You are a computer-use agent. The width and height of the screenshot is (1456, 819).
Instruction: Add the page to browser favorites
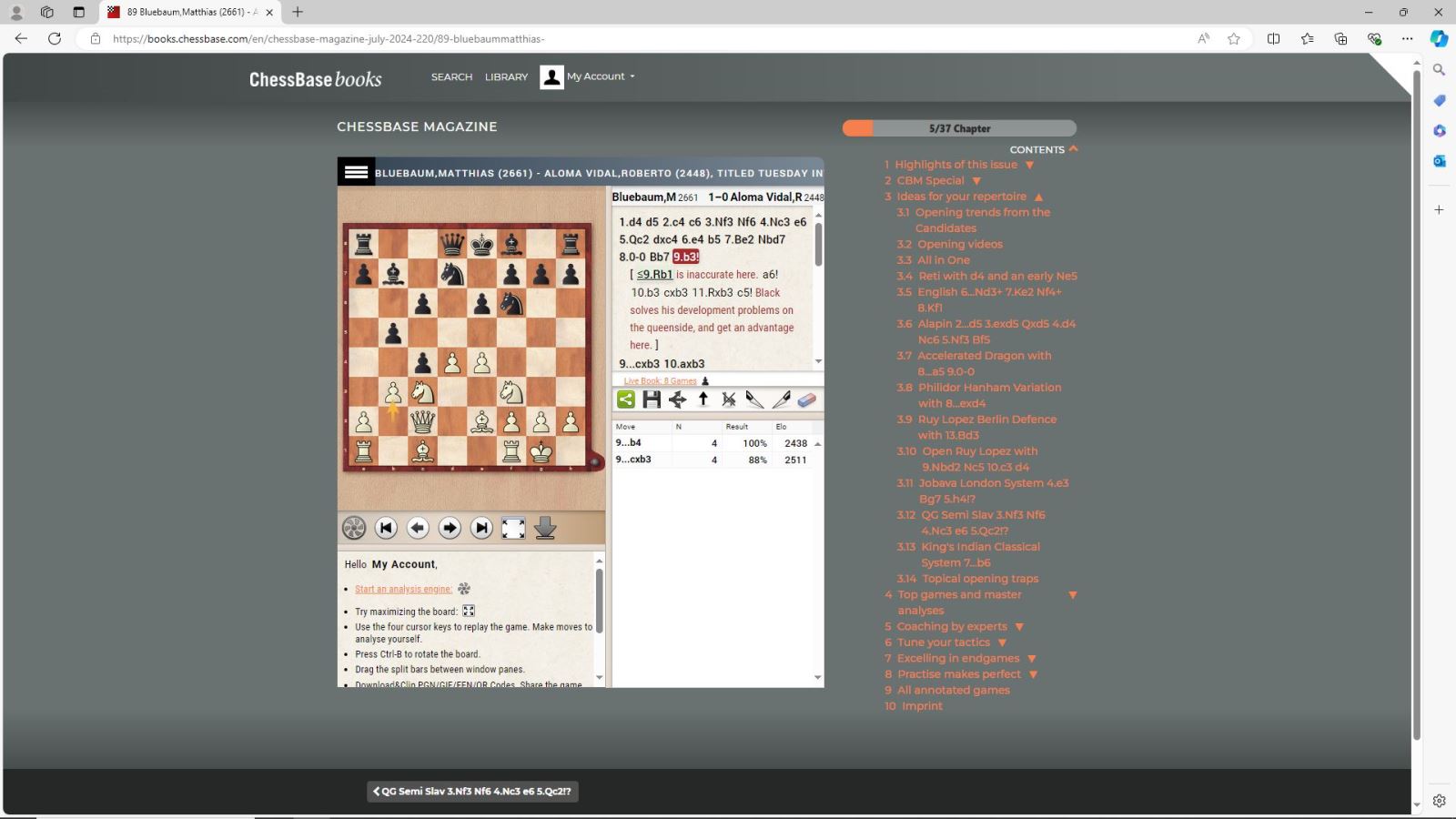1234,38
